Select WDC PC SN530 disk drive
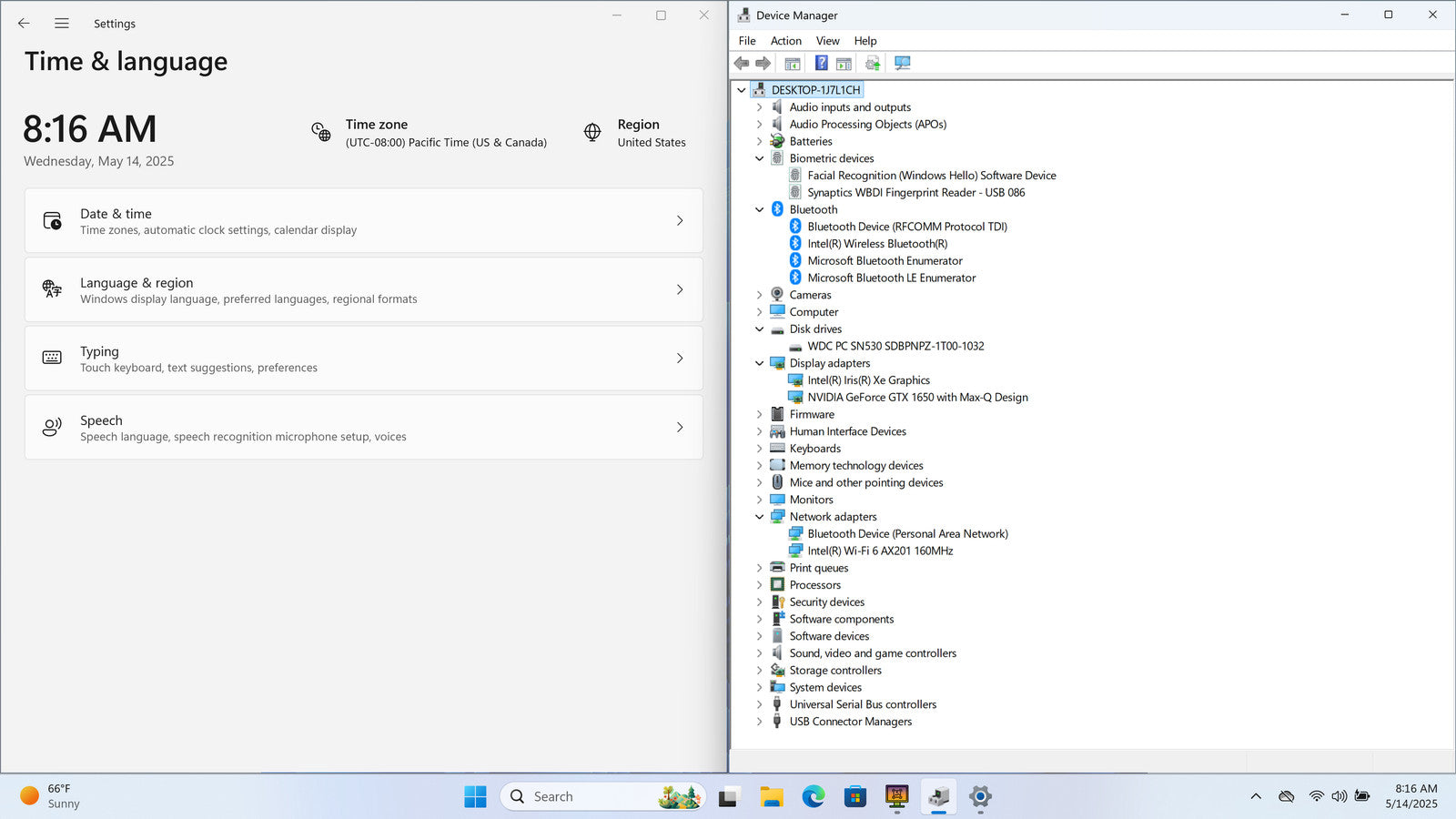Viewport: 1456px width, 819px height. (x=895, y=346)
